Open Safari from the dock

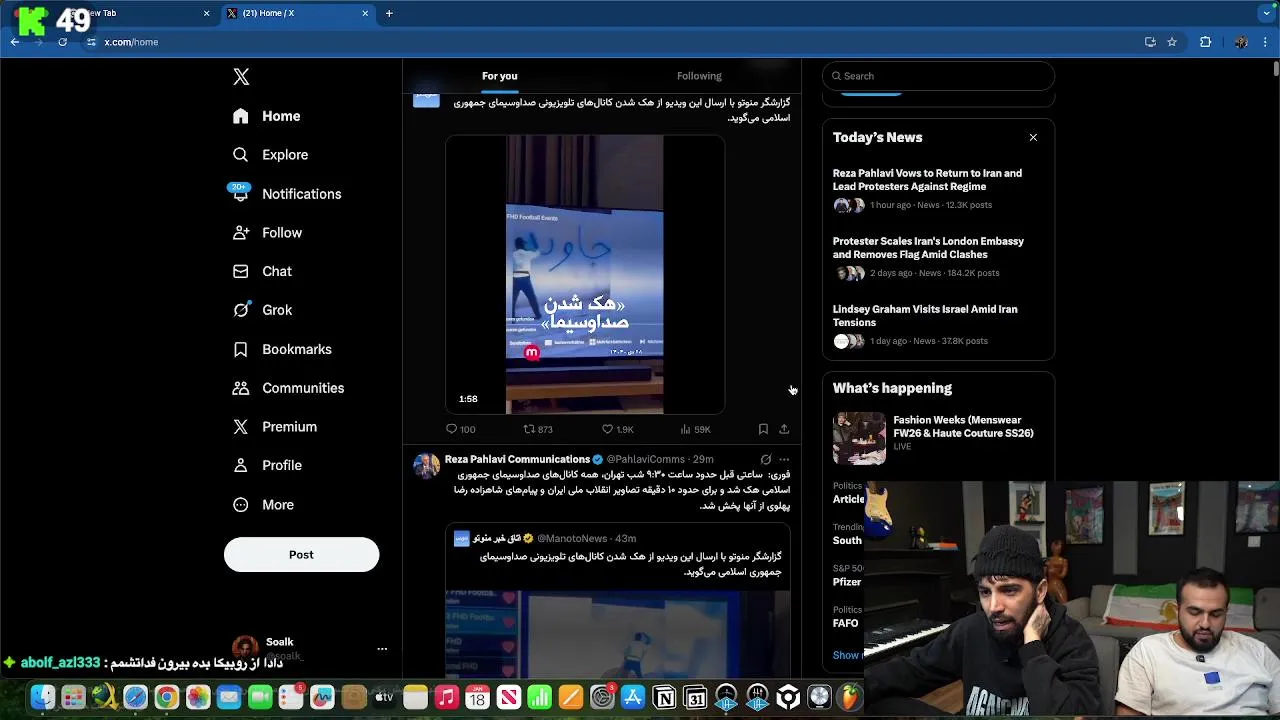(x=135, y=697)
